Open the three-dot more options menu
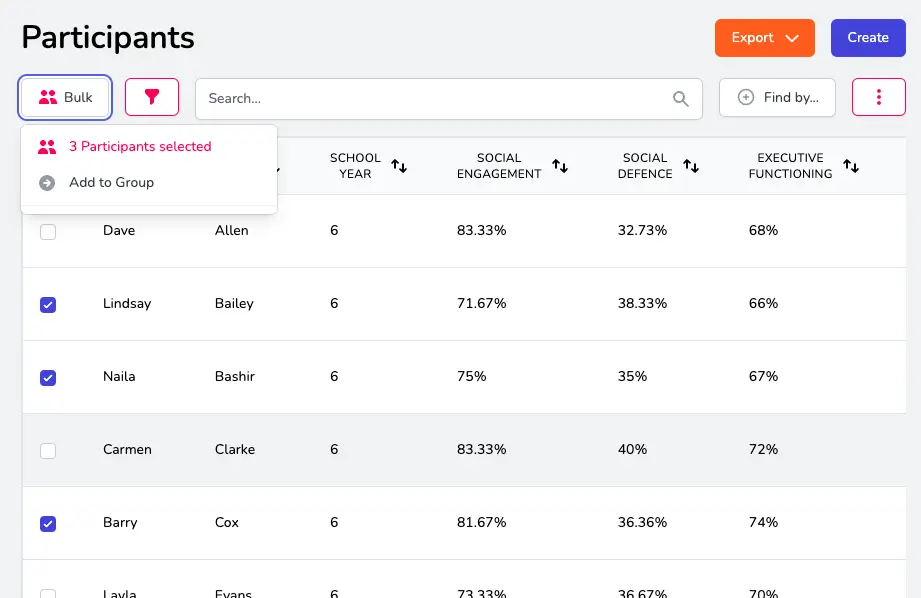 click(x=878, y=97)
